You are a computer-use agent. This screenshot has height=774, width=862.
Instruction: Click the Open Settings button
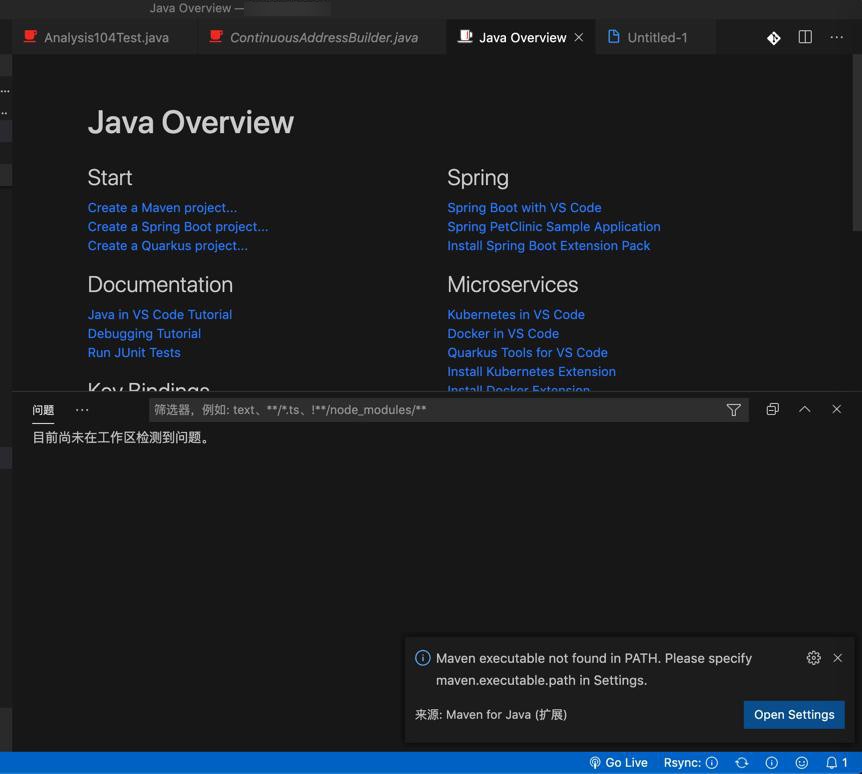(x=794, y=714)
